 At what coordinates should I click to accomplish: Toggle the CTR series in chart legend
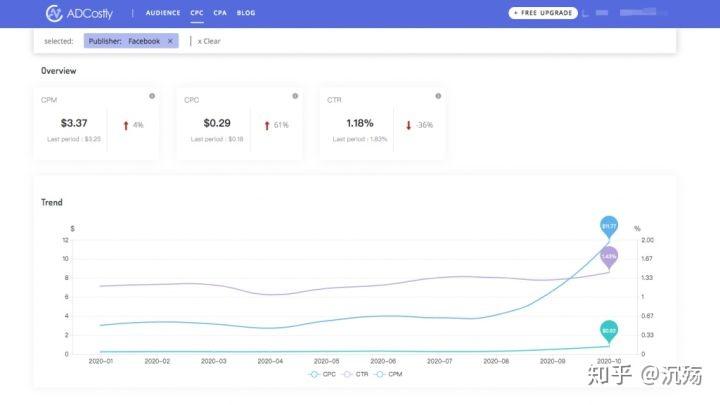pyautogui.click(x=356, y=374)
